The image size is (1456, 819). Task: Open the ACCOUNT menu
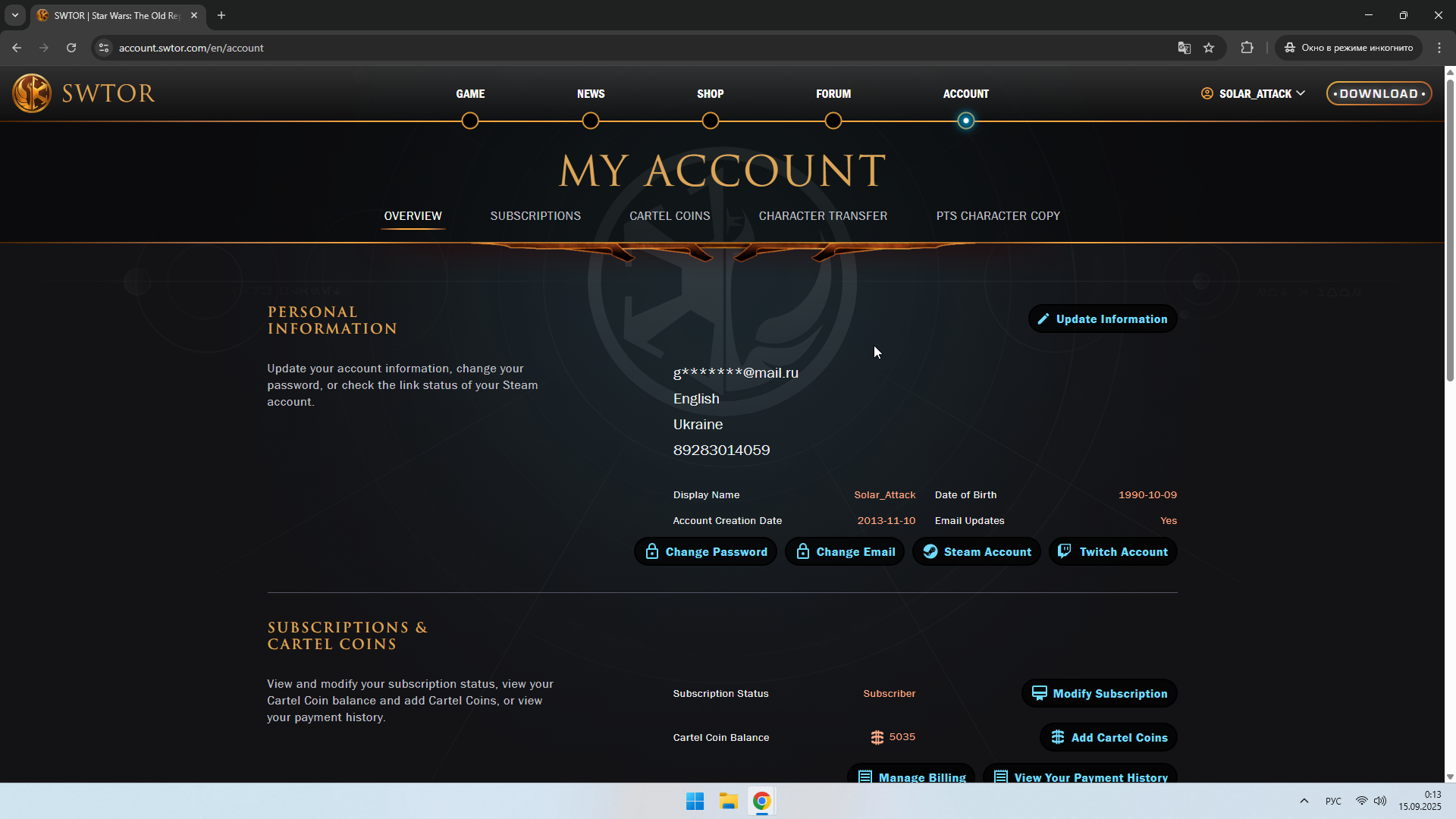[966, 94]
